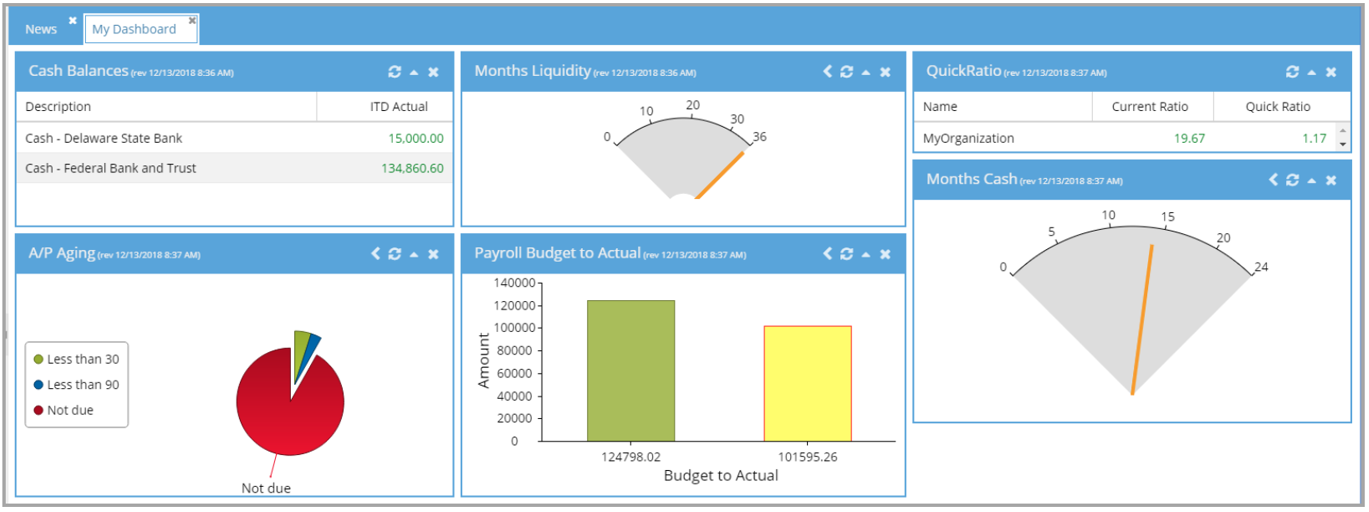Image resolution: width=1369 pixels, height=512 pixels.
Task: Close the Payroll Budget to Actual widget
Action: (x=885, y=254)
